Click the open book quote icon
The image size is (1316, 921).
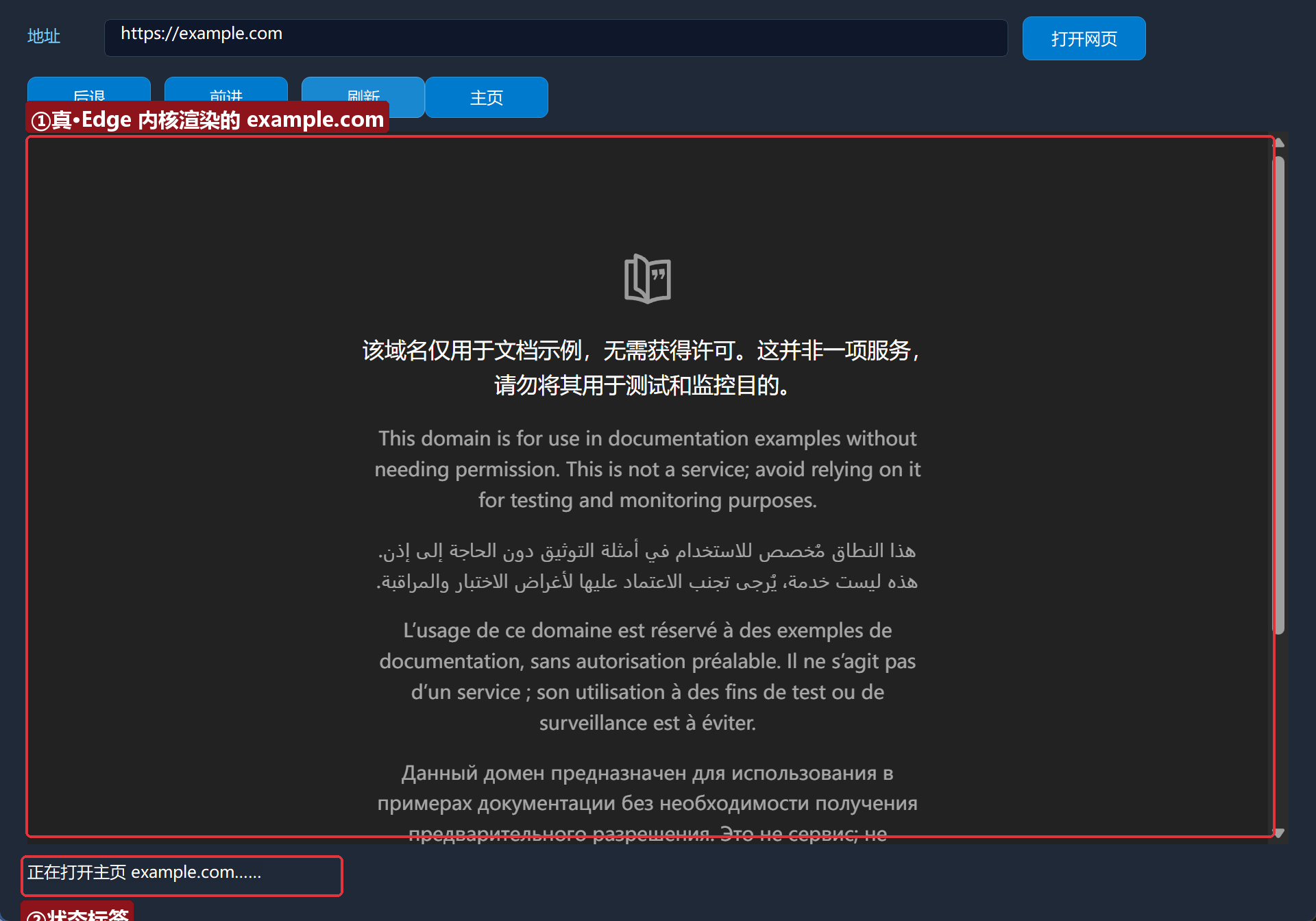[x=648, y=278]
